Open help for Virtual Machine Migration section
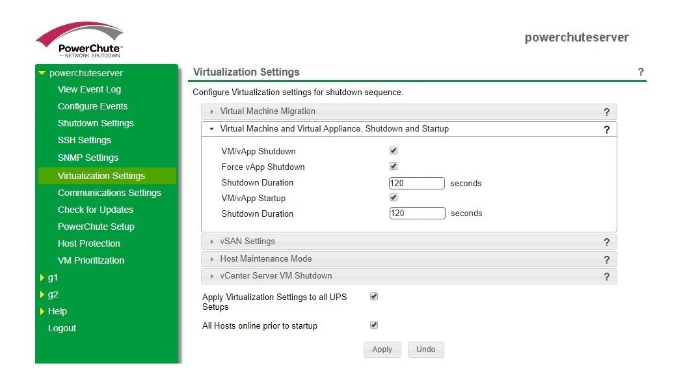Viewport: 683px width, 373px height. point(606,112)
